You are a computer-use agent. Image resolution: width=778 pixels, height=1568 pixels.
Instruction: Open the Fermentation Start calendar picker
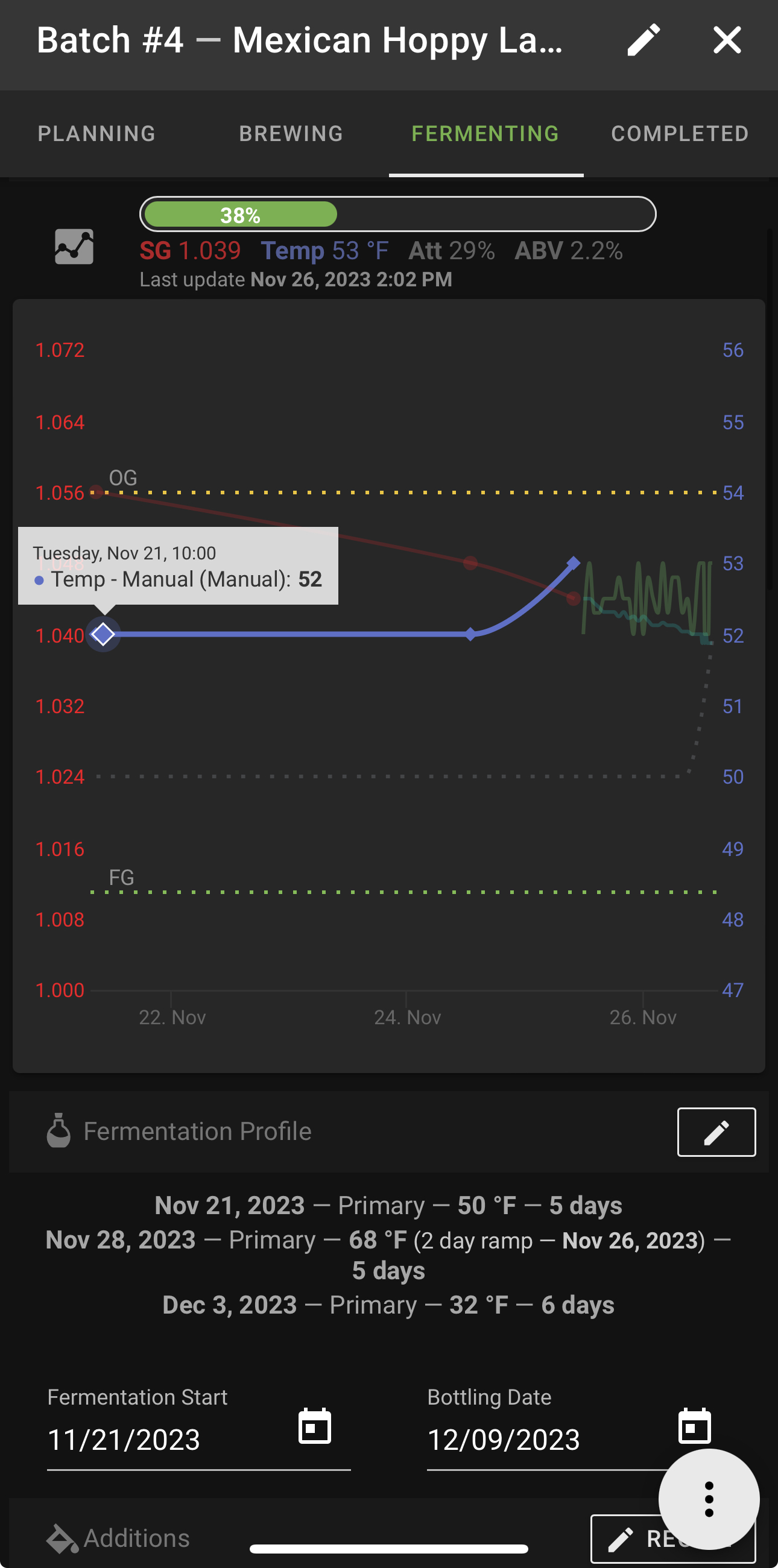(x=315, y=1426)
